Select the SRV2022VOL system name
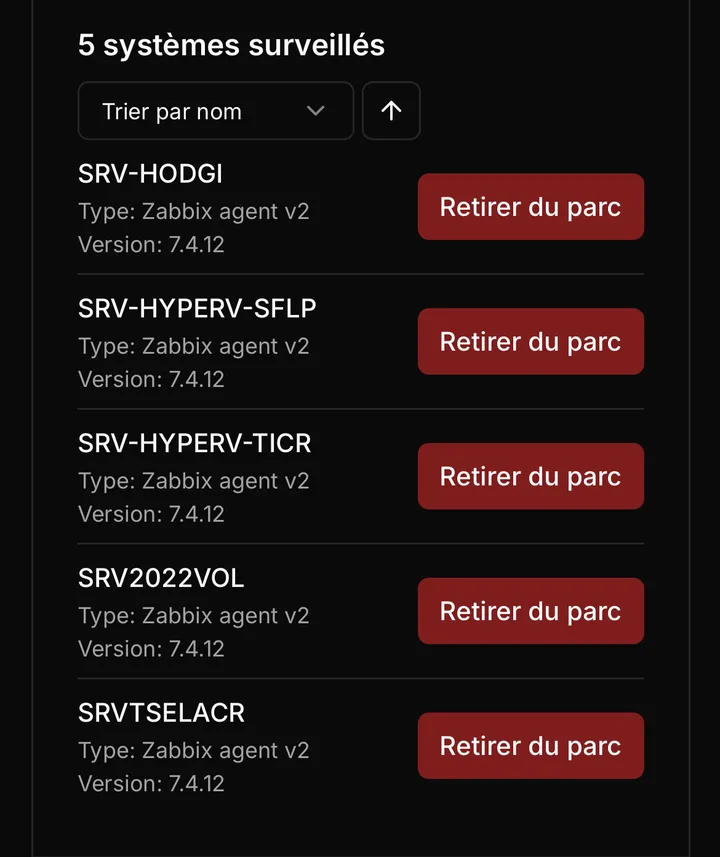Screen dimensions: 720x857 coord(161,578)
